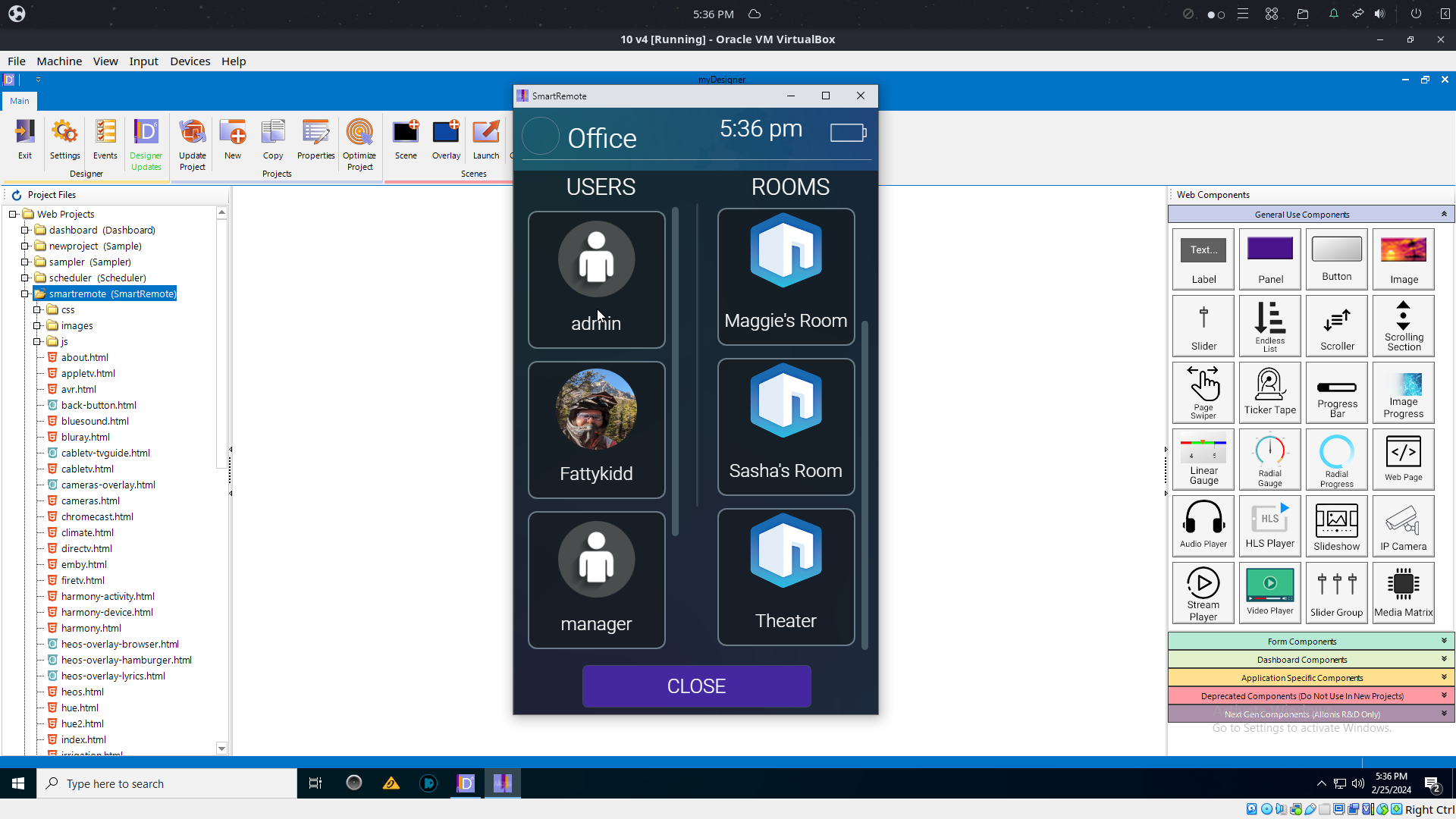Launch the project from the ribbon
1456x819 pixels.
[x=486, y=140]
